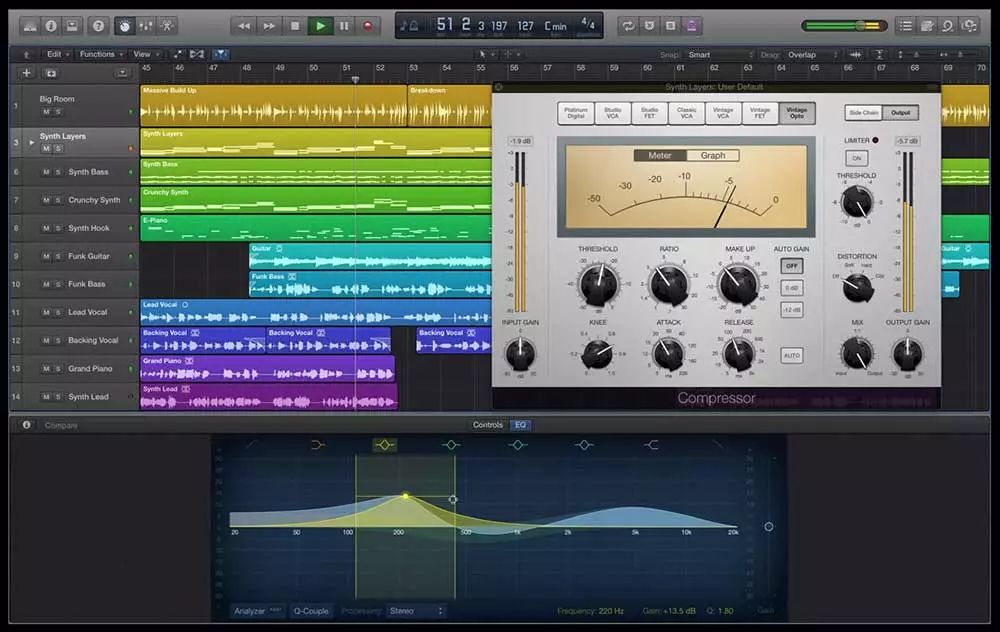Select the low shelf EQ band icon
Screen dimensions: 1000x632
point(319,444)
